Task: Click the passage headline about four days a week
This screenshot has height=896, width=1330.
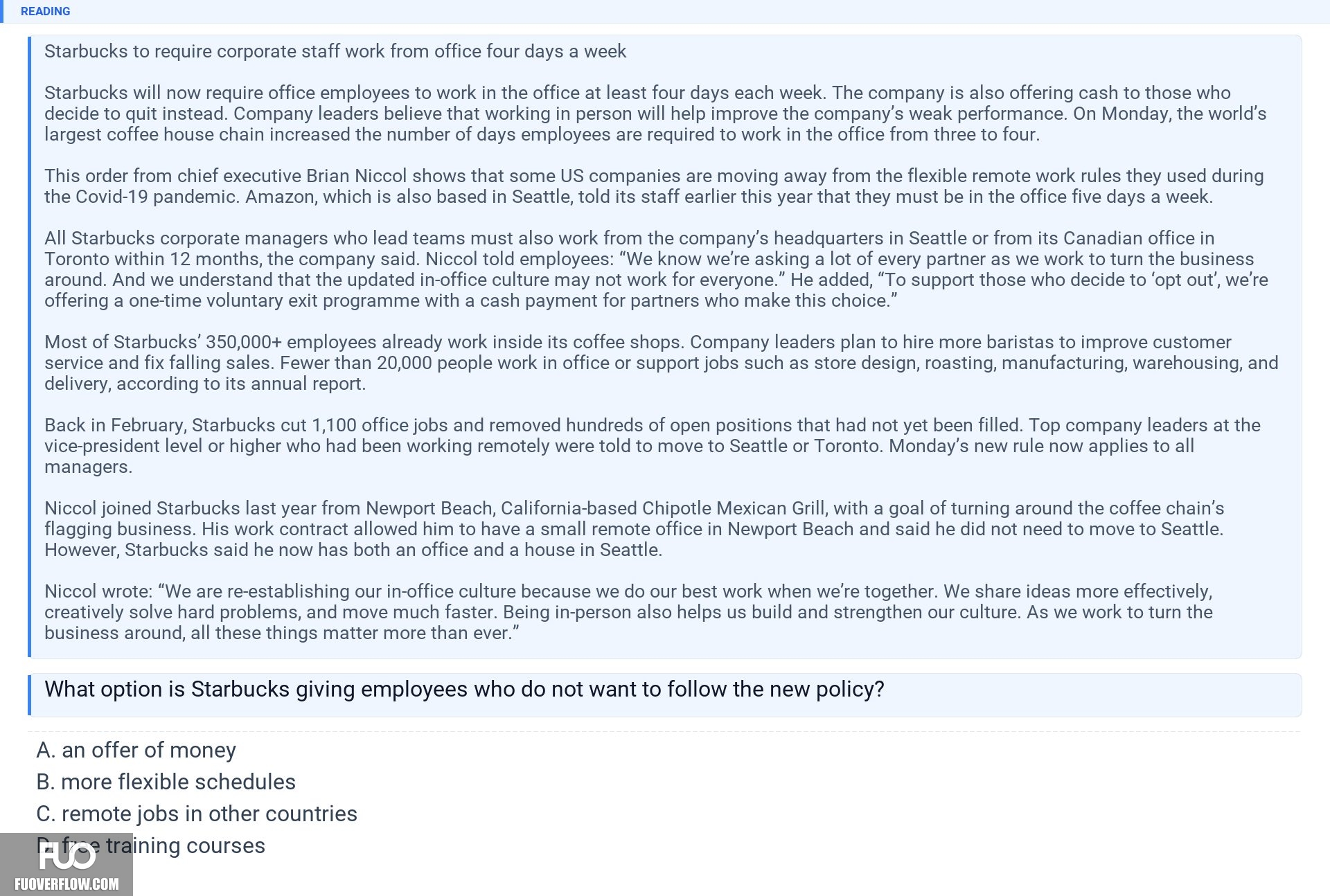Action: coord(335,51)
